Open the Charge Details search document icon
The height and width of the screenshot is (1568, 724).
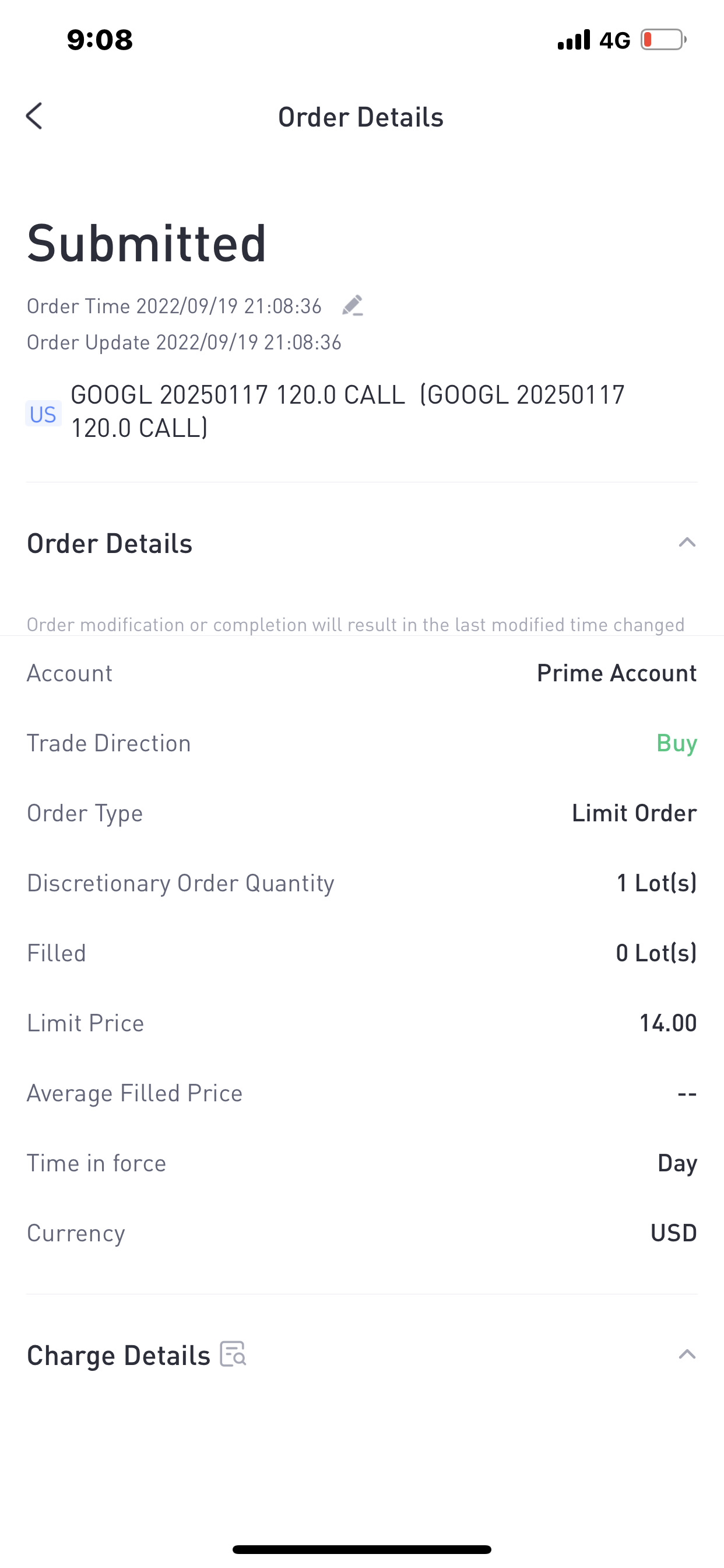click(x=233, y=1354)
